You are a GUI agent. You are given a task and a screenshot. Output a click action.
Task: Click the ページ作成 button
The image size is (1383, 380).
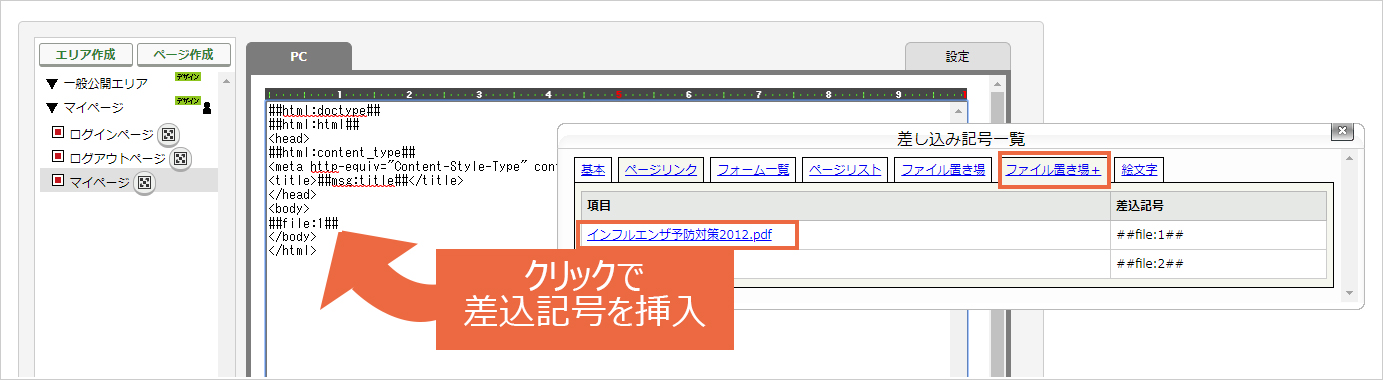pos(184,54)
